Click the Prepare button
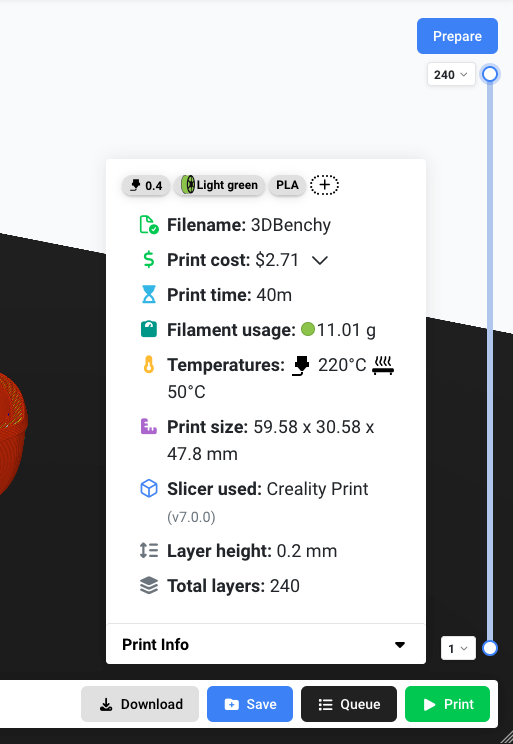 tap(457, 36)
